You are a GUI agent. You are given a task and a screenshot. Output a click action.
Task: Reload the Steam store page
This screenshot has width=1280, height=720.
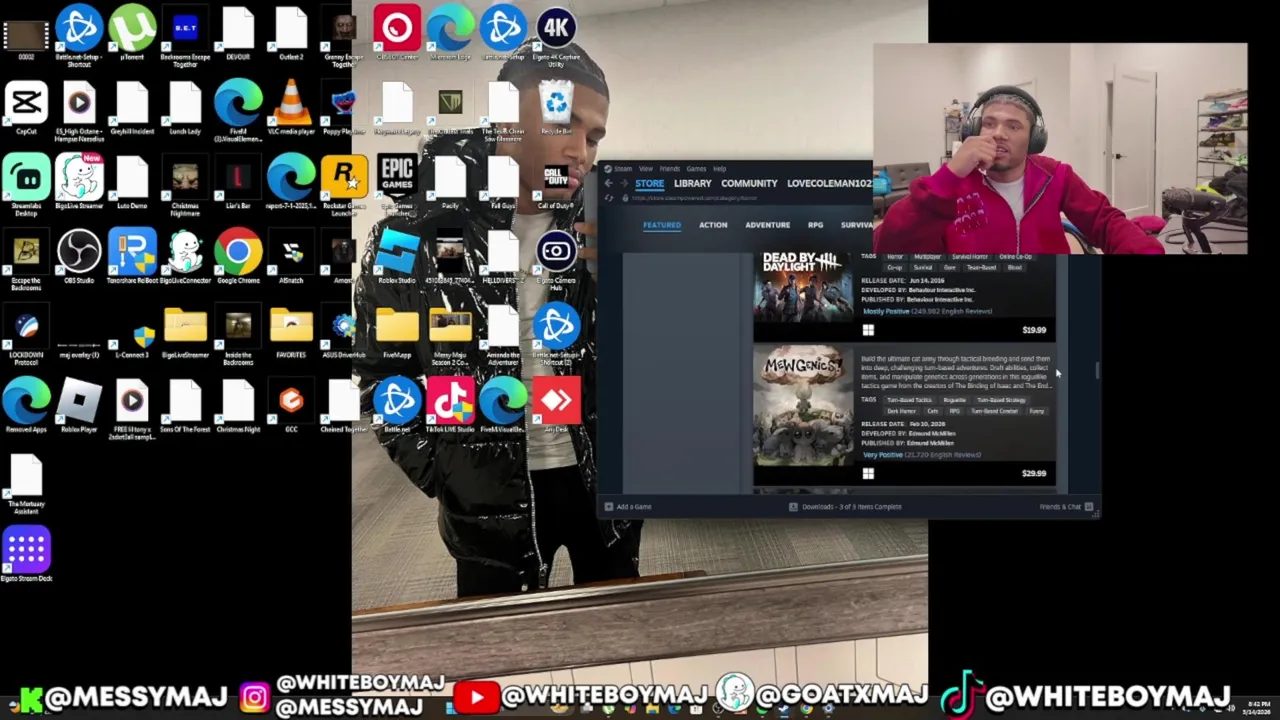[x=609, y=198]
